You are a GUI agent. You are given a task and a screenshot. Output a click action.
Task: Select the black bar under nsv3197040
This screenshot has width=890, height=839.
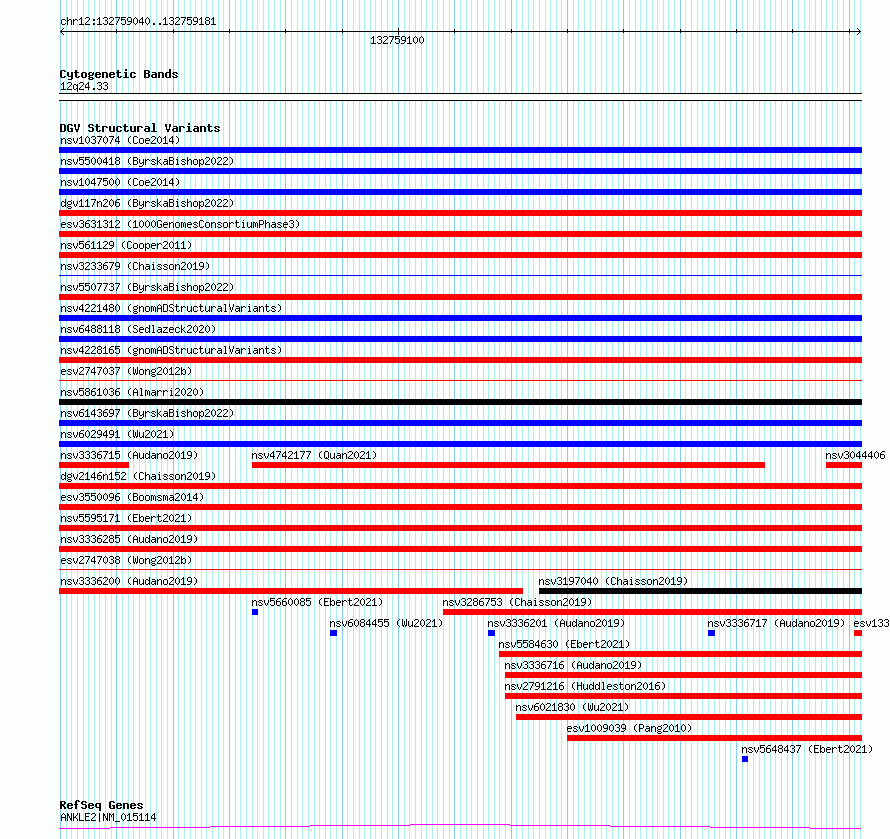pos(700,591)
